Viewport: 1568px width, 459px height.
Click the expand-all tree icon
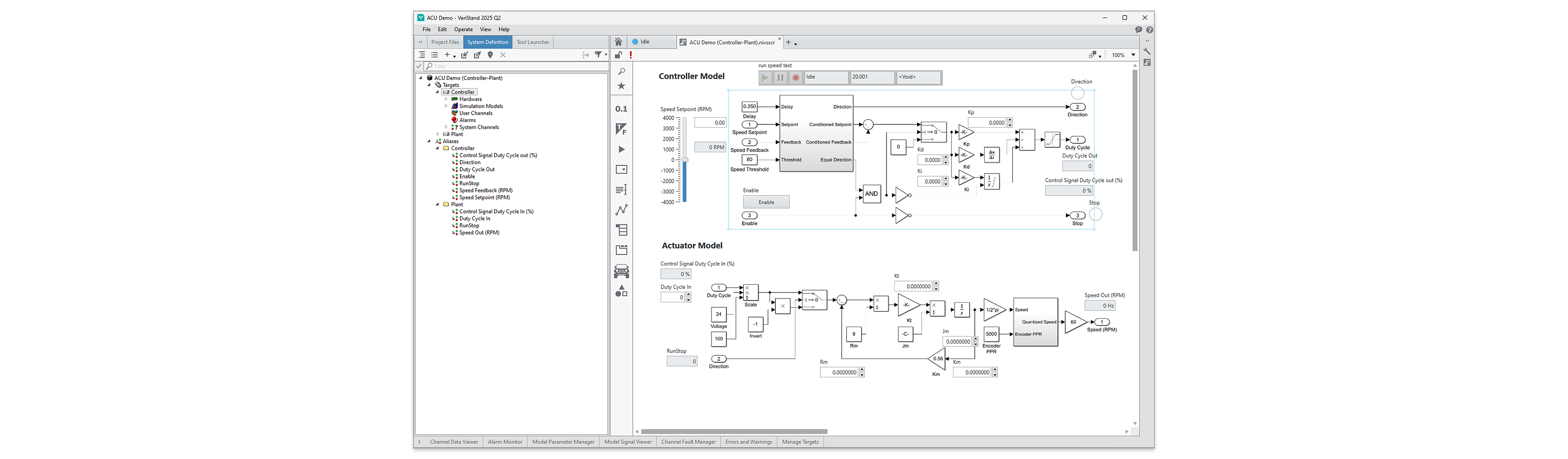pyautogui.click(x=422, y=55)
